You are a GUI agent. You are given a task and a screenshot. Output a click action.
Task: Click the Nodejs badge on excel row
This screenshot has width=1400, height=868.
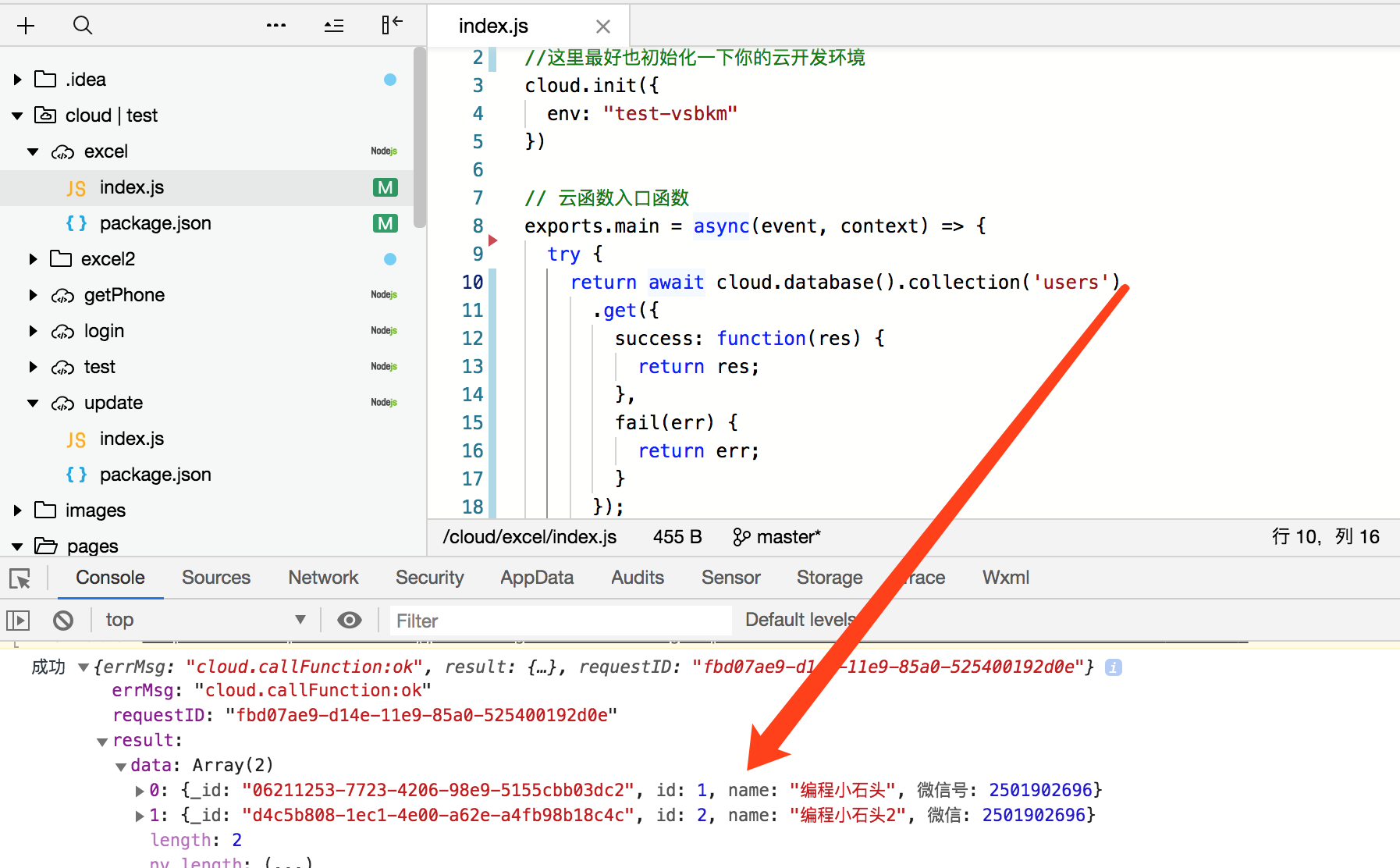click(384, 151)
